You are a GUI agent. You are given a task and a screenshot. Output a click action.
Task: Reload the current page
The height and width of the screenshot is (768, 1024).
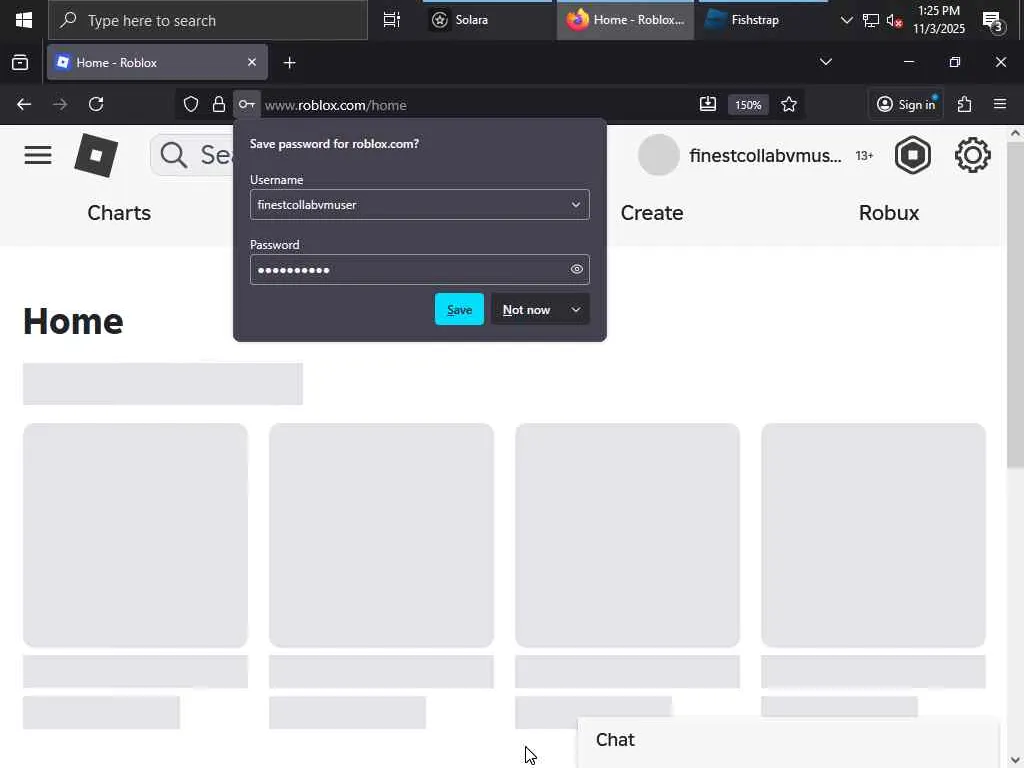click(x=96, y=104)
